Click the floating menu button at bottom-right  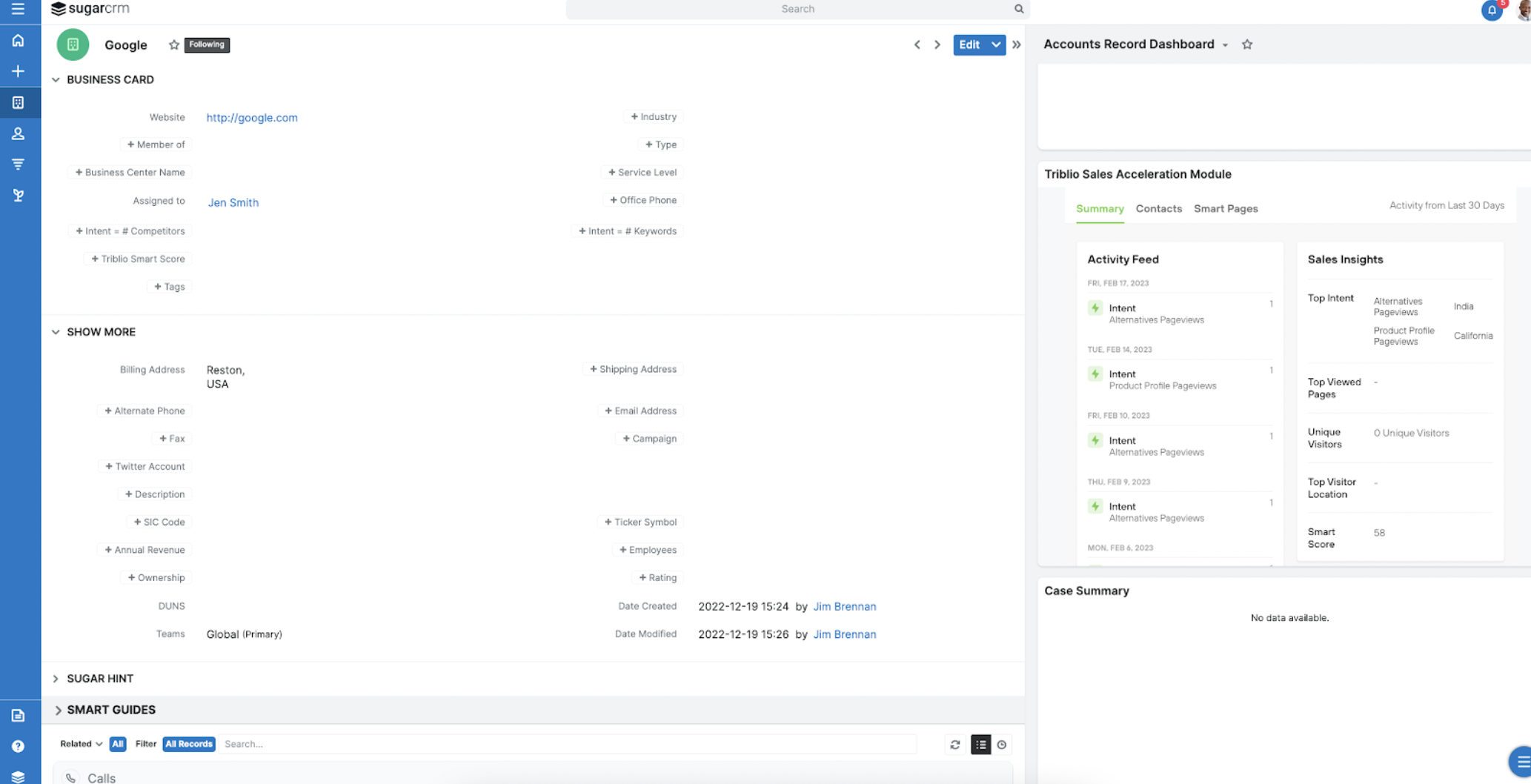coord(1521,761)
